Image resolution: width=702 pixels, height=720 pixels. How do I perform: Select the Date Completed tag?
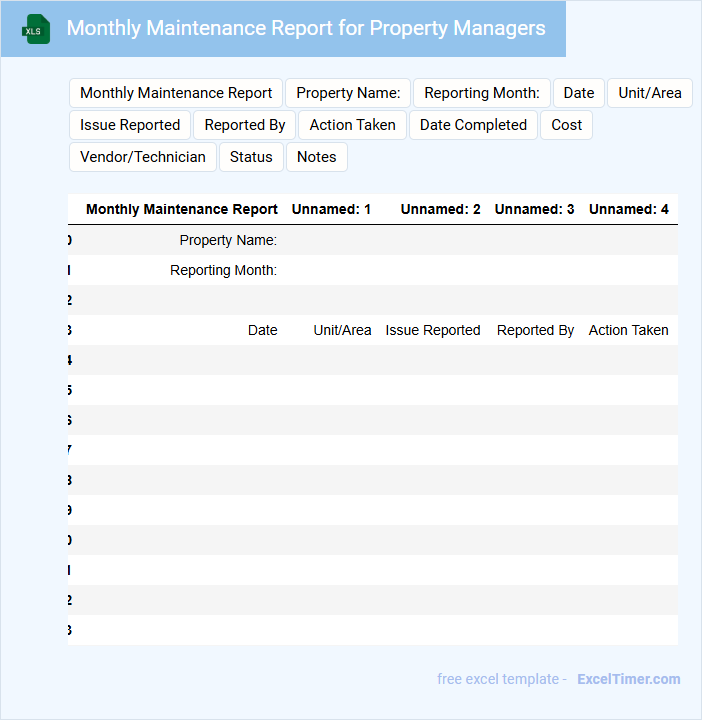pos(473,125)
